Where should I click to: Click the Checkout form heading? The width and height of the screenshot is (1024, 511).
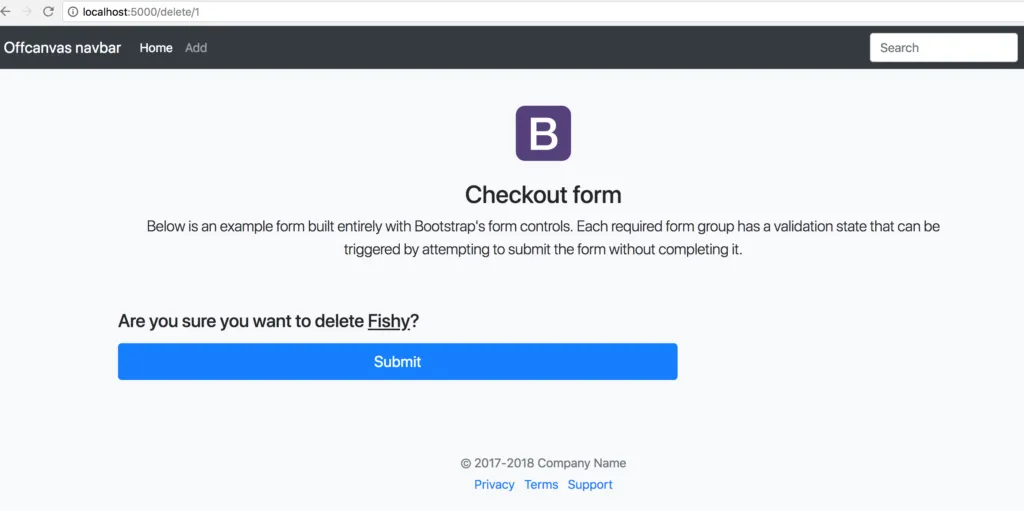[543, 195]
